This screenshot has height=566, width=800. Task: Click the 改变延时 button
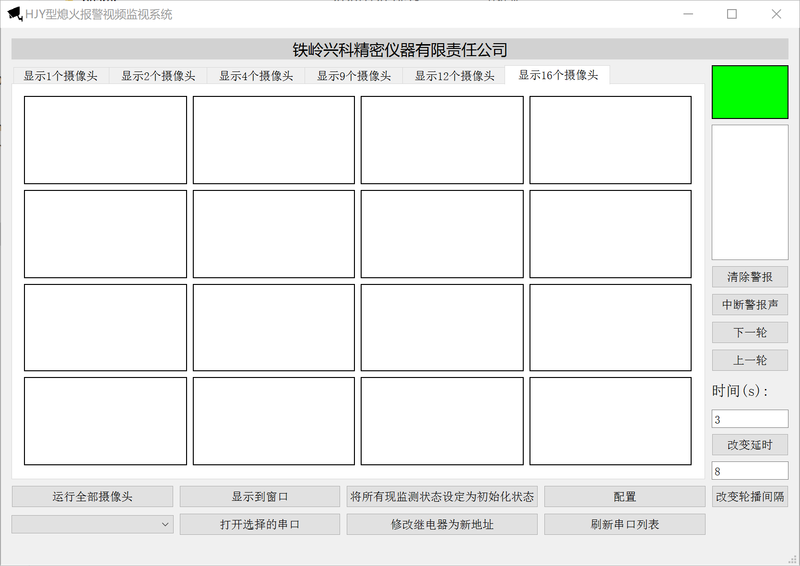tap(749, 445)
